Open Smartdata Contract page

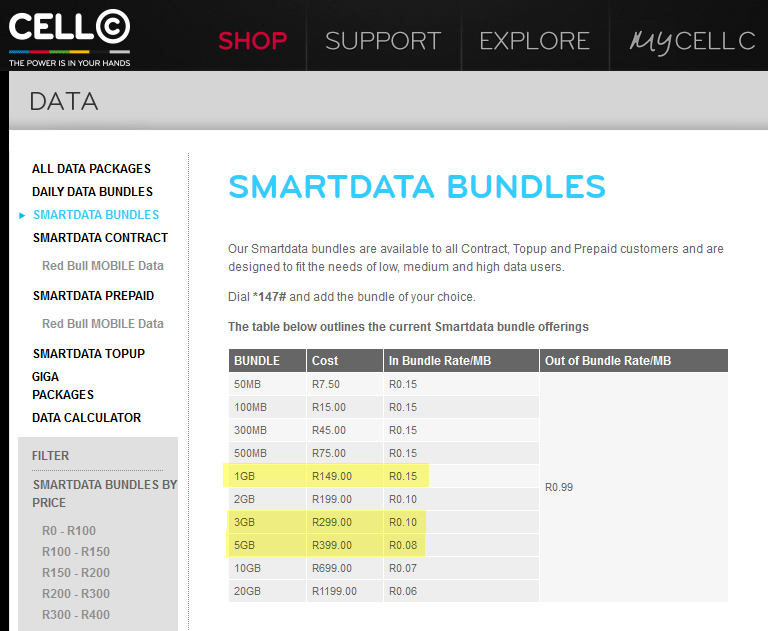coord(100,238)
